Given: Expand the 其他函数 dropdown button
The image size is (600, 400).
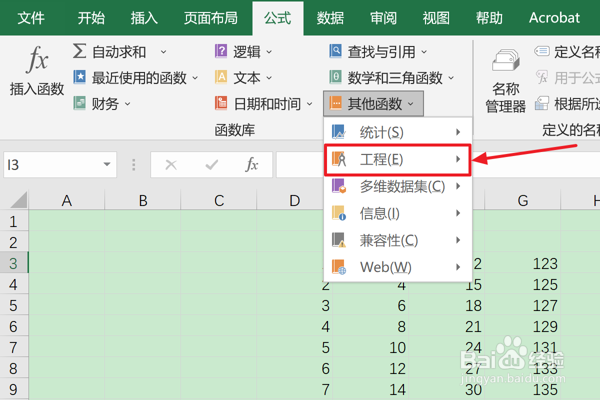Looking at the screenshot, I should pos(374,103).
